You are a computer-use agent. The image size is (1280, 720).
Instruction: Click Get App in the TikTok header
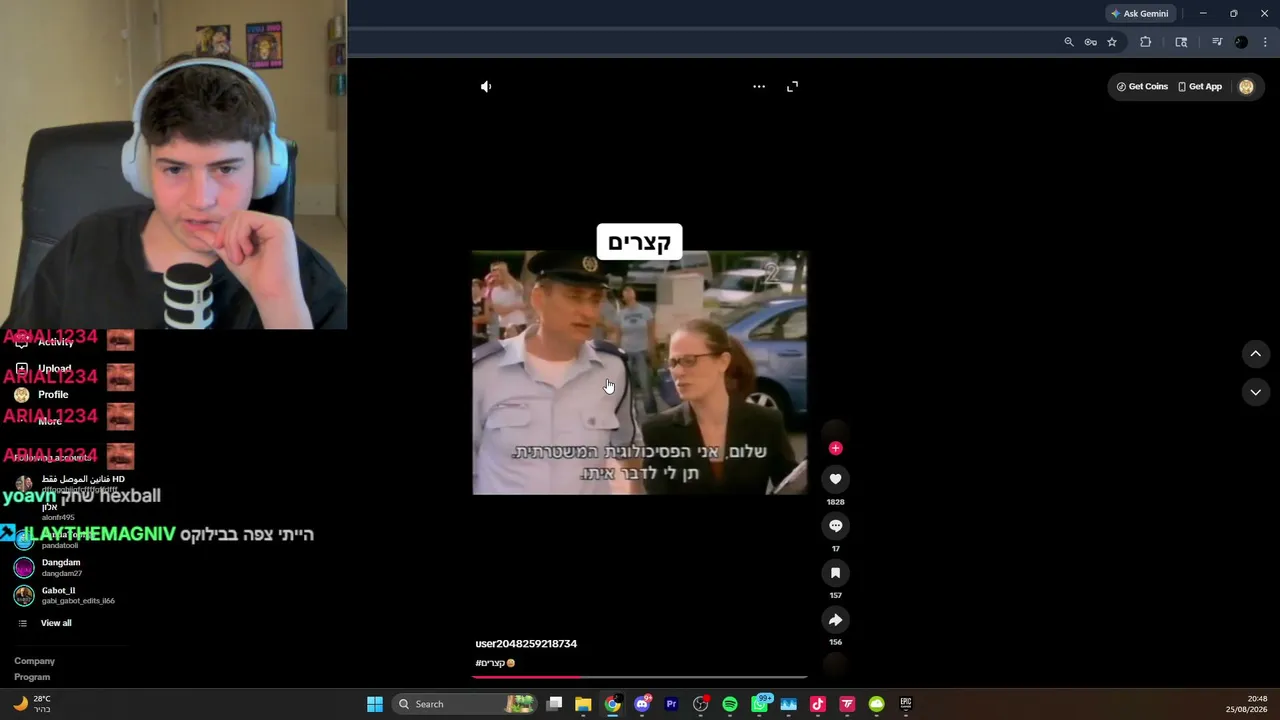point(1200,87)
